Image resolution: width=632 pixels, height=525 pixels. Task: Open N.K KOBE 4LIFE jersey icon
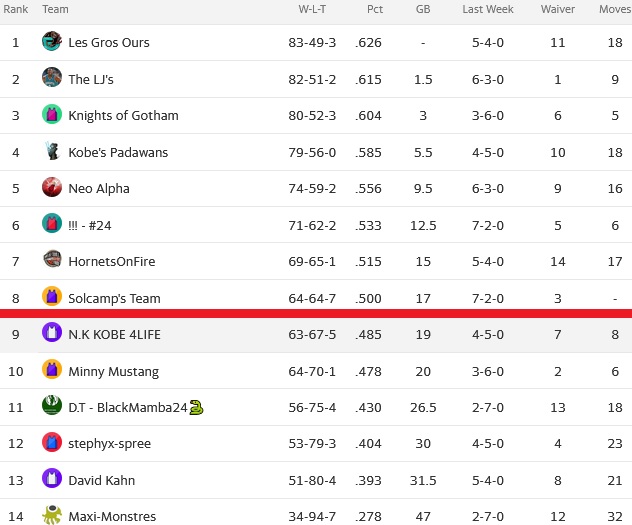point(52,332)
